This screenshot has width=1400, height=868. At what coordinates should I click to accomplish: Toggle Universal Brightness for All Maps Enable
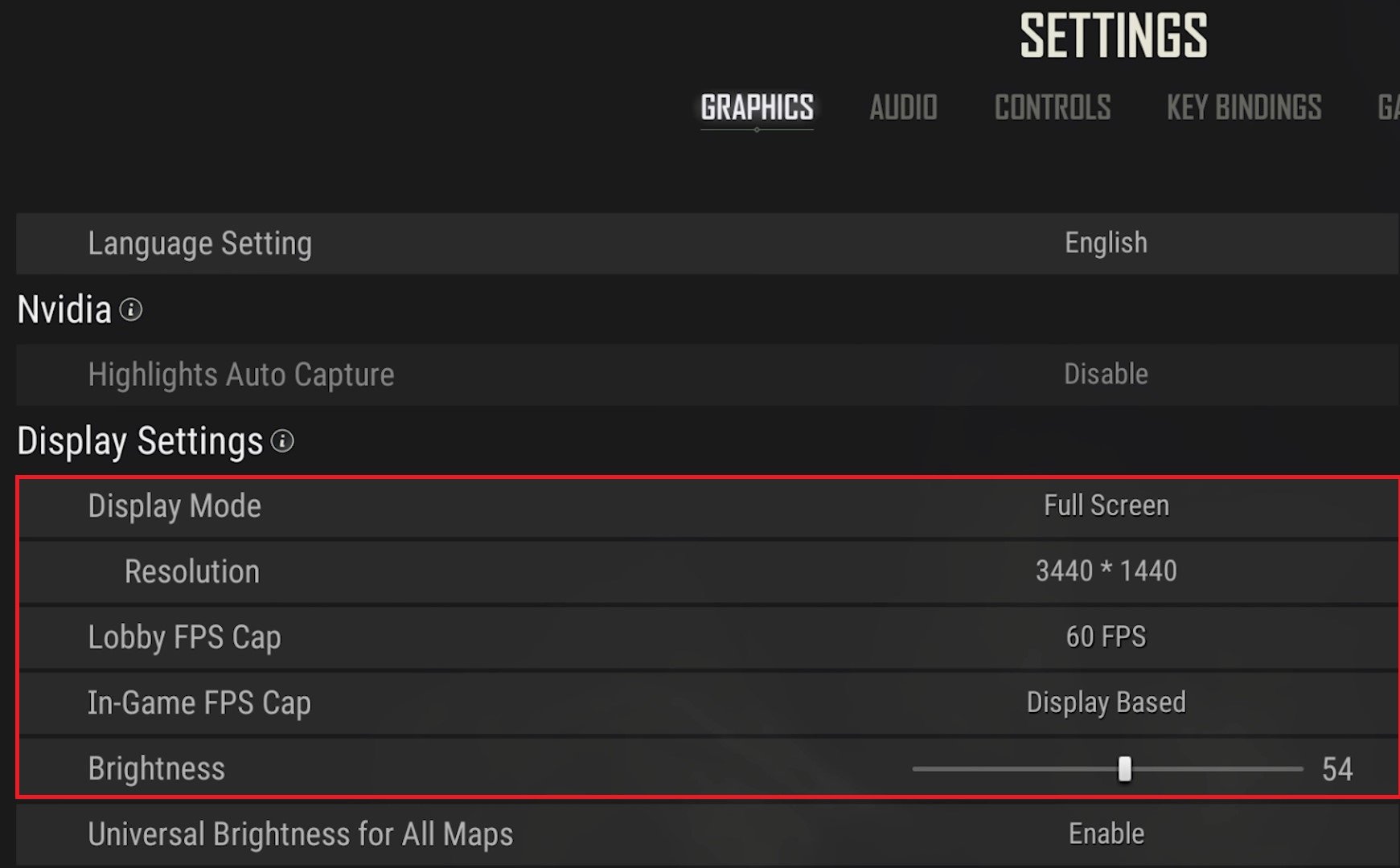pyautogui.click(x=1106, y=834)
